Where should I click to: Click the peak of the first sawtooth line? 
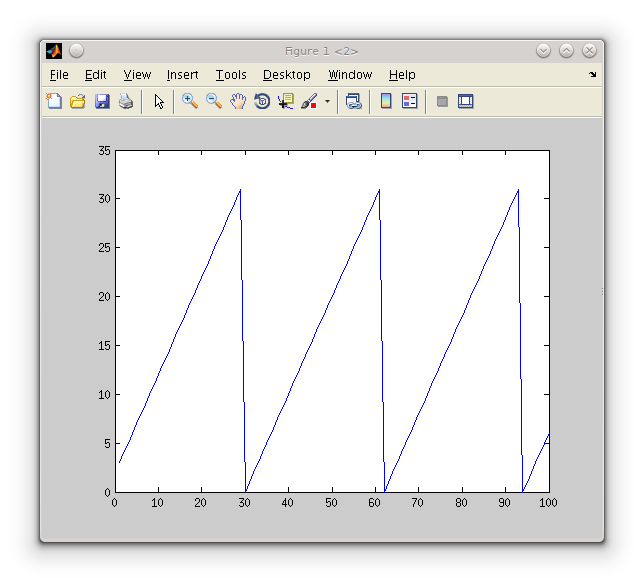pos(240,190)
